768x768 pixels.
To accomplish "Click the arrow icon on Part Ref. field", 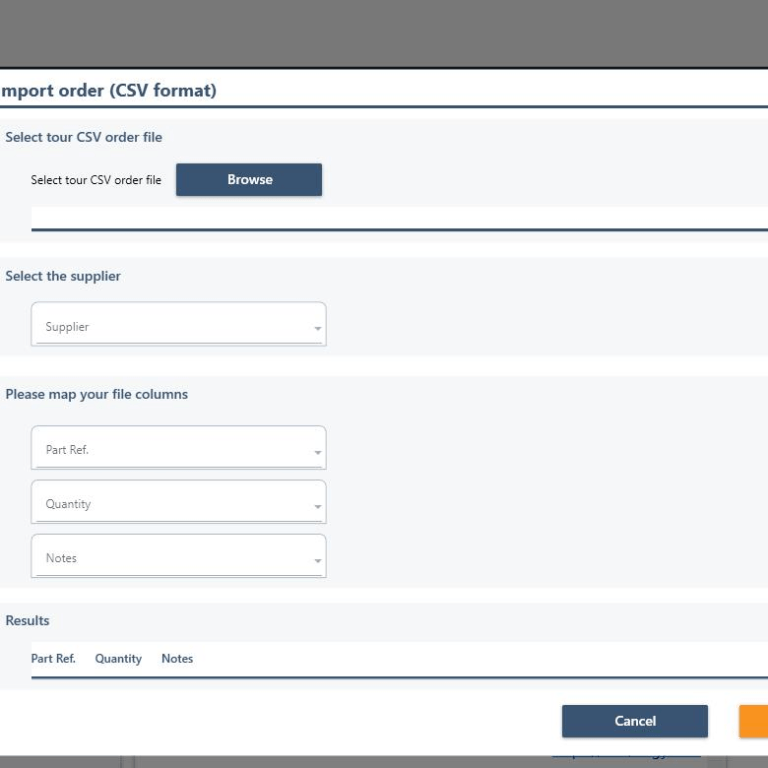I will (x=318, y=453).
